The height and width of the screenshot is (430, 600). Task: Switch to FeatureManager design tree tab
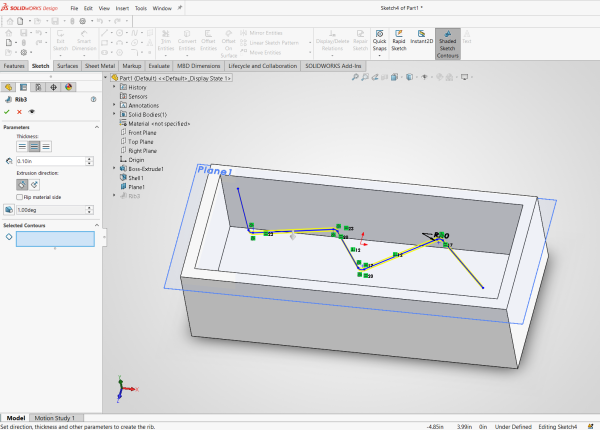point(8,87)
